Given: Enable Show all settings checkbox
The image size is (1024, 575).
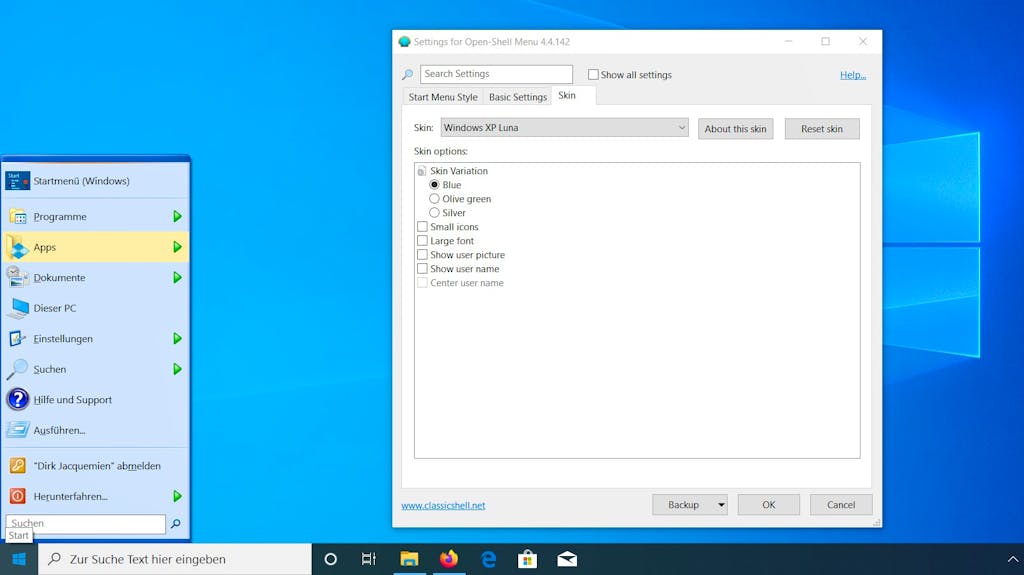Looking at the screenshot, I should 593,74.
